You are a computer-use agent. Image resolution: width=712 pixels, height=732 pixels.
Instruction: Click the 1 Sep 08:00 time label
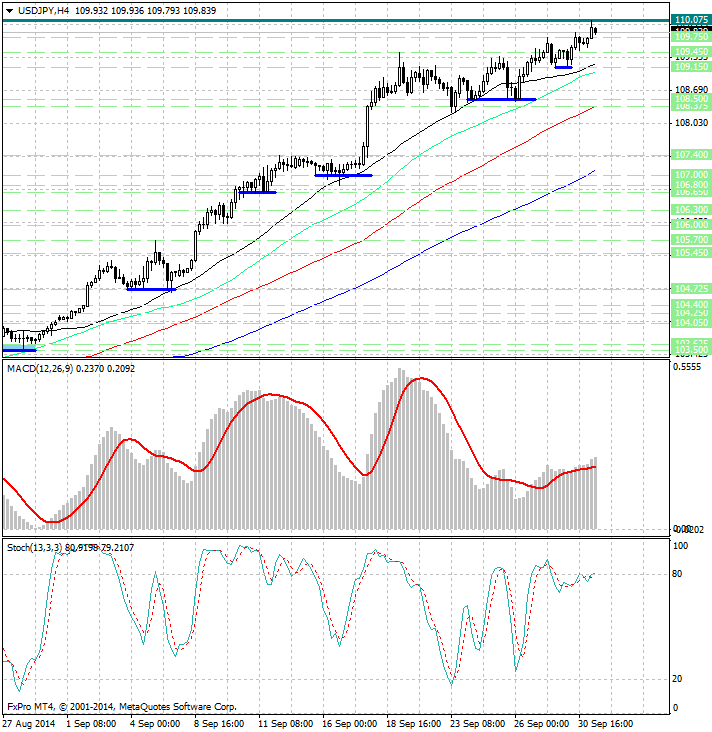pos(91,724)
